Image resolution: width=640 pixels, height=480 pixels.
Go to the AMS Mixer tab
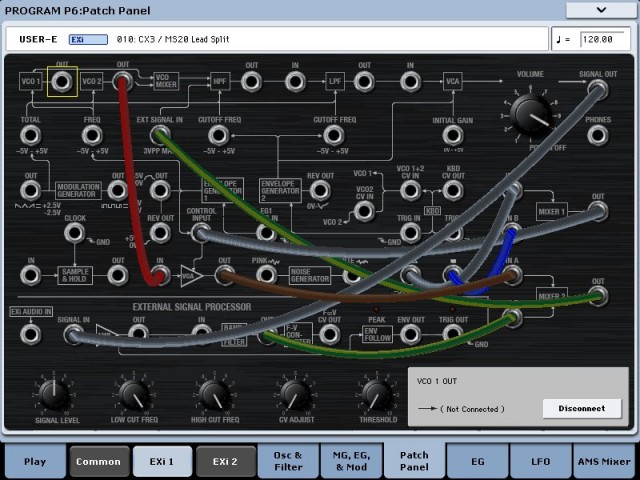coord(603,461)
